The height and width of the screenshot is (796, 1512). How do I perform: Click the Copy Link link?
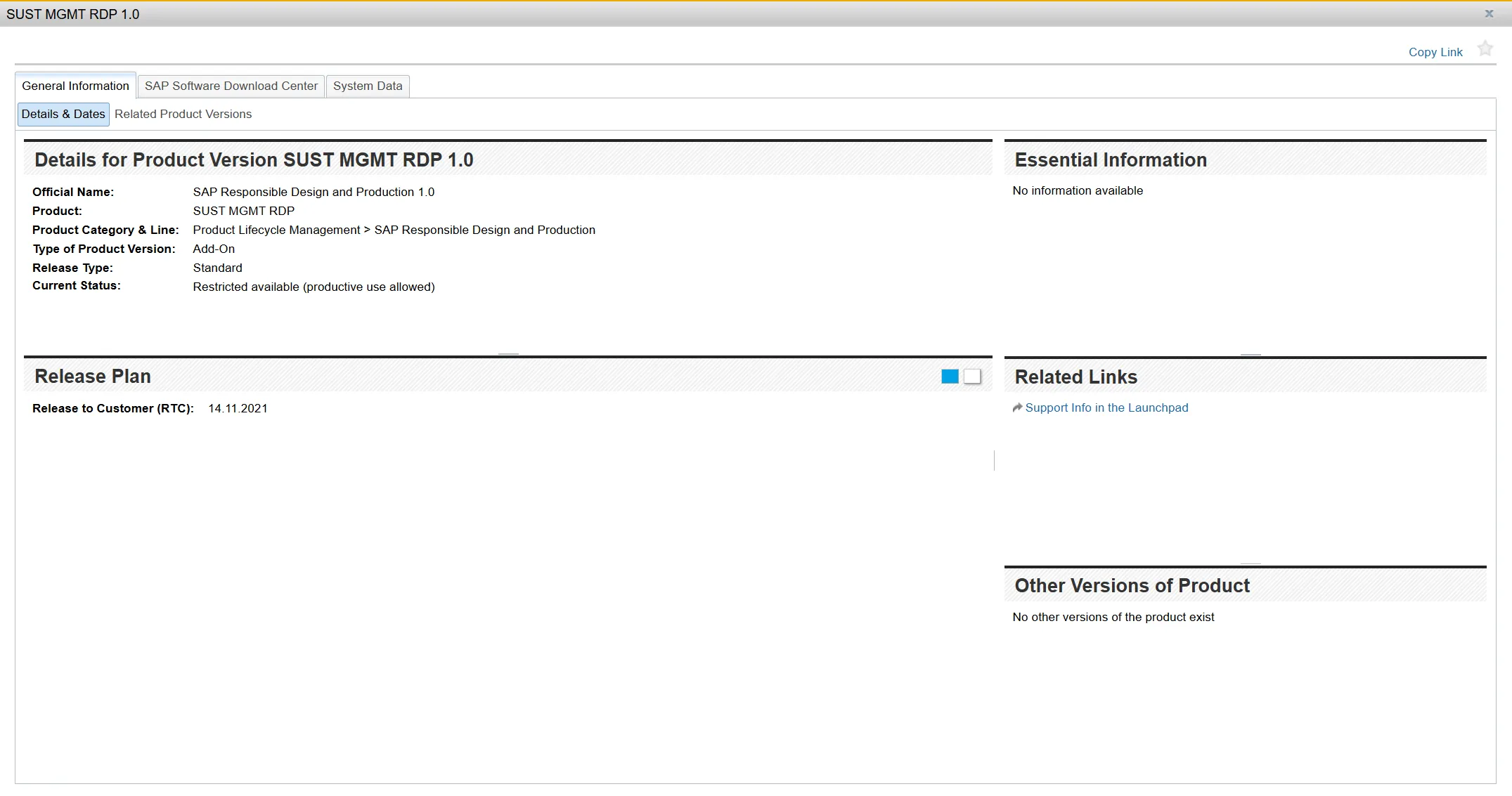[1435, 52]
